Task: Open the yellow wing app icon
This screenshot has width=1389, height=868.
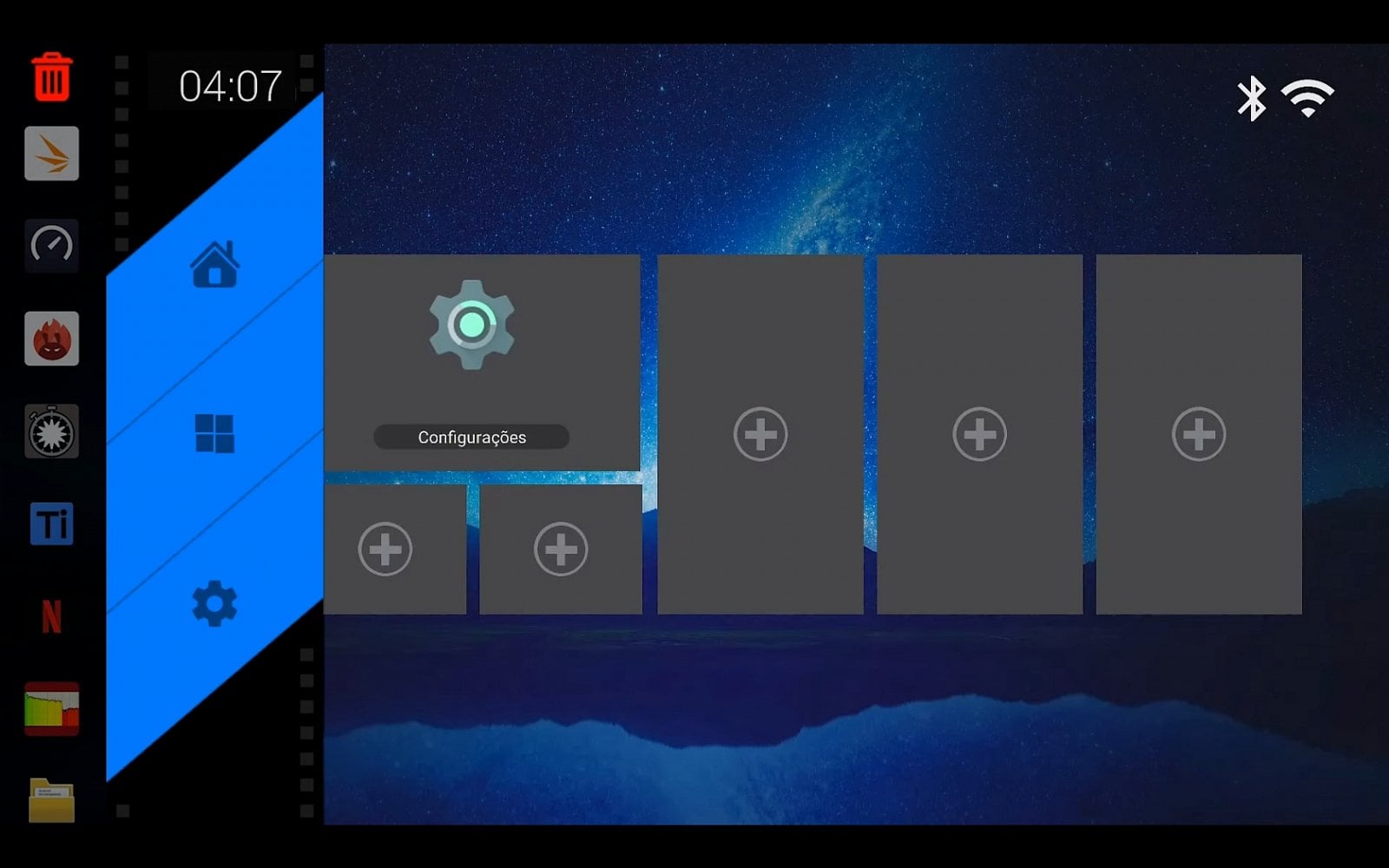Action: coord(51,155)
